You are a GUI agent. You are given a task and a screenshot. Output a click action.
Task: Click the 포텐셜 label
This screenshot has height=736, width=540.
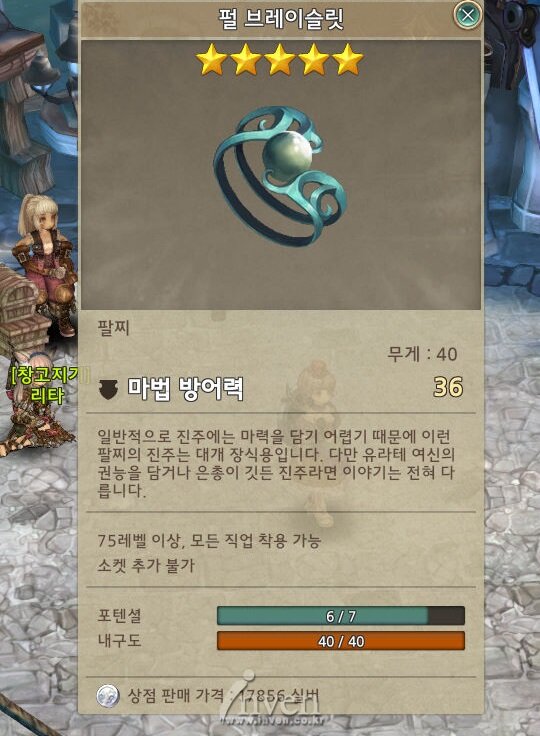pos(119,615)
